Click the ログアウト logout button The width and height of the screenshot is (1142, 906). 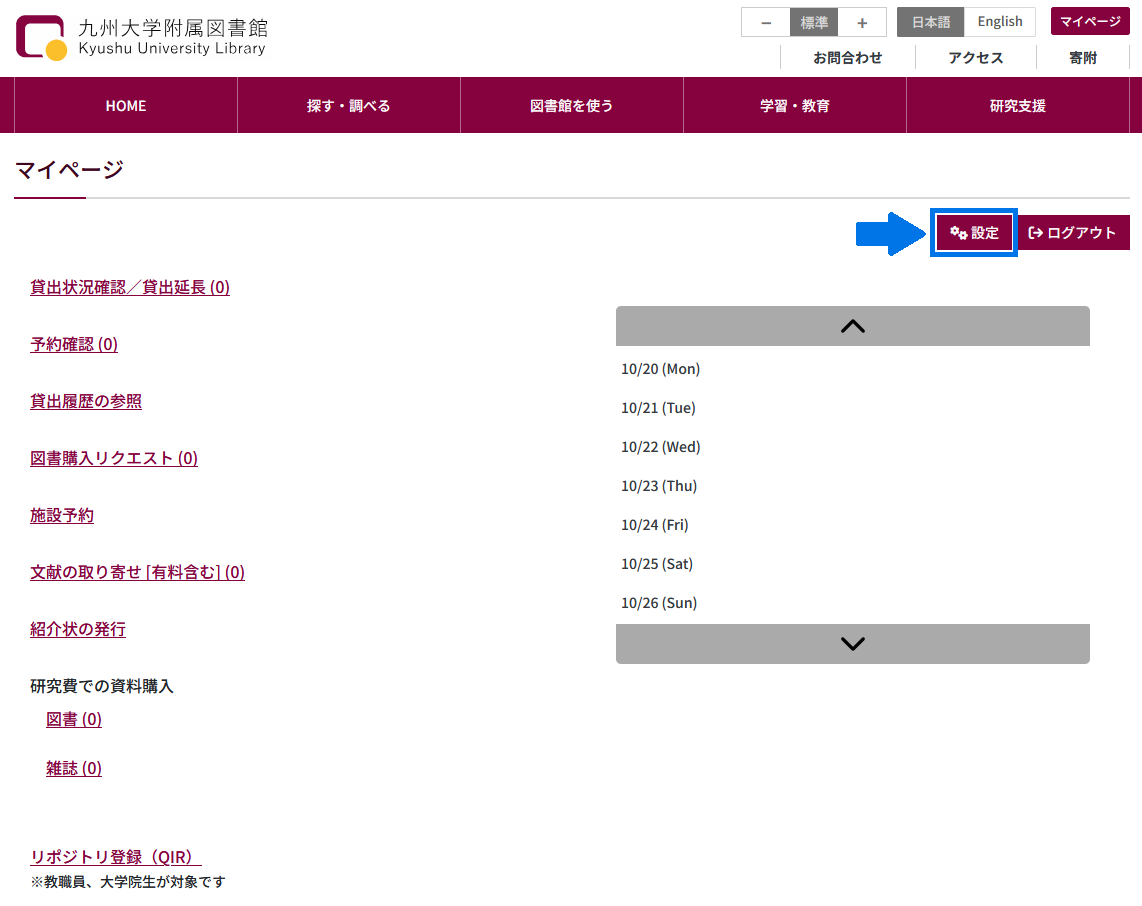tap(1073, 233)
